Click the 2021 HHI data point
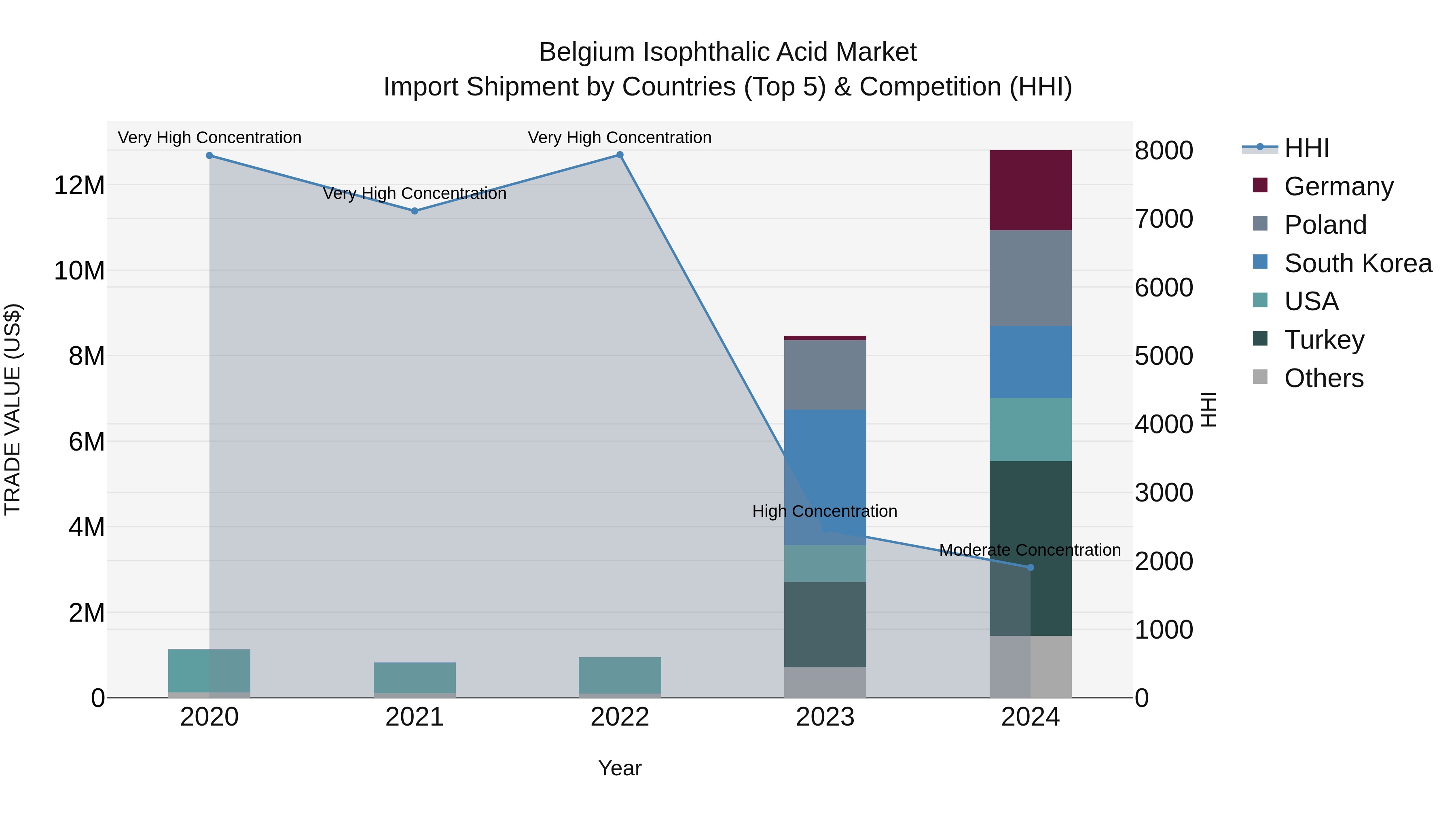Viewport: 1456px width, 819px height. point(415,211)
